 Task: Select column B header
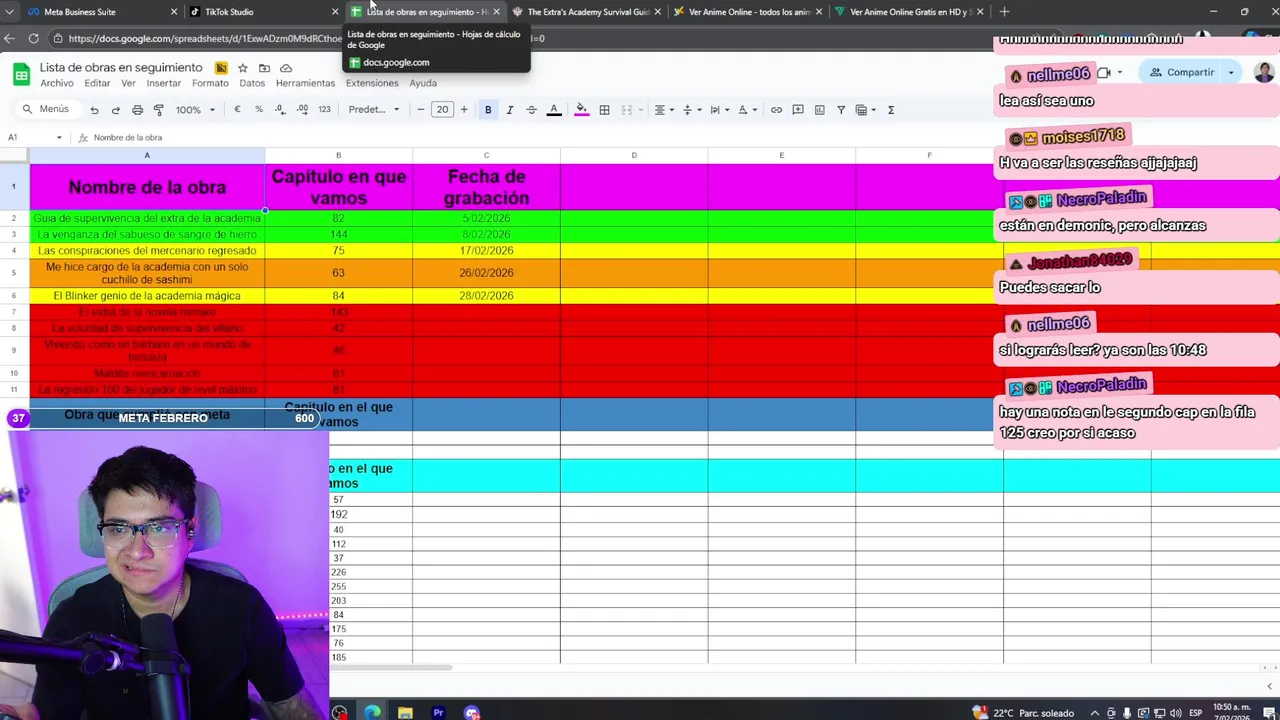[338, 155]
